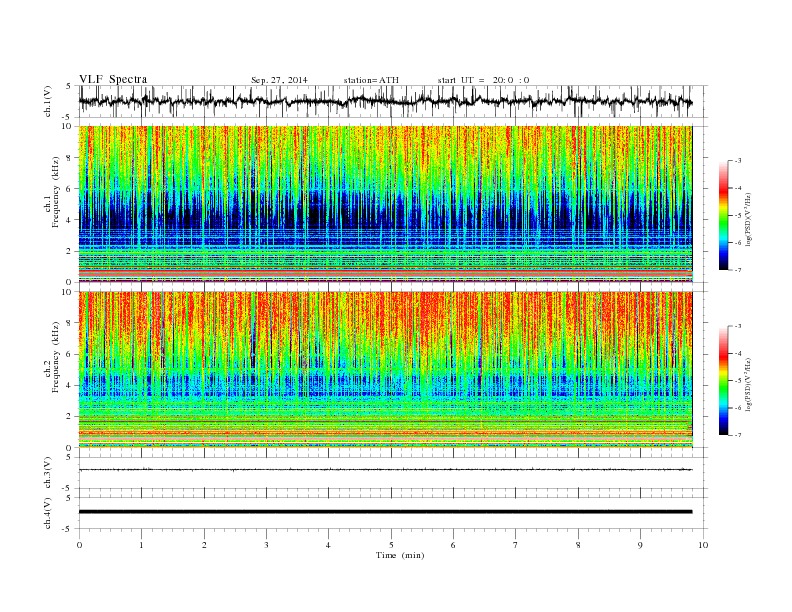
Task: Click the 'VLF Spectra' title text
Action: [x=113, y=79]
